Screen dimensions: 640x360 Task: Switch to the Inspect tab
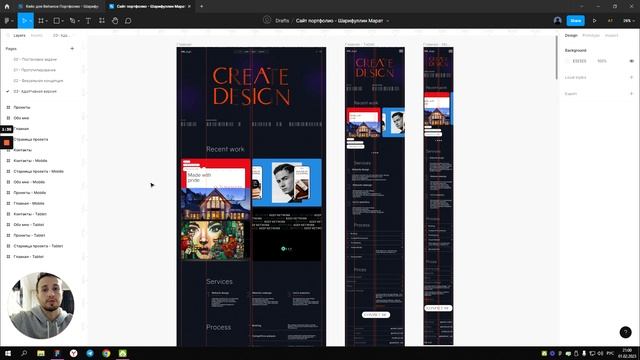pyautogui.click(x=611, y=36)
